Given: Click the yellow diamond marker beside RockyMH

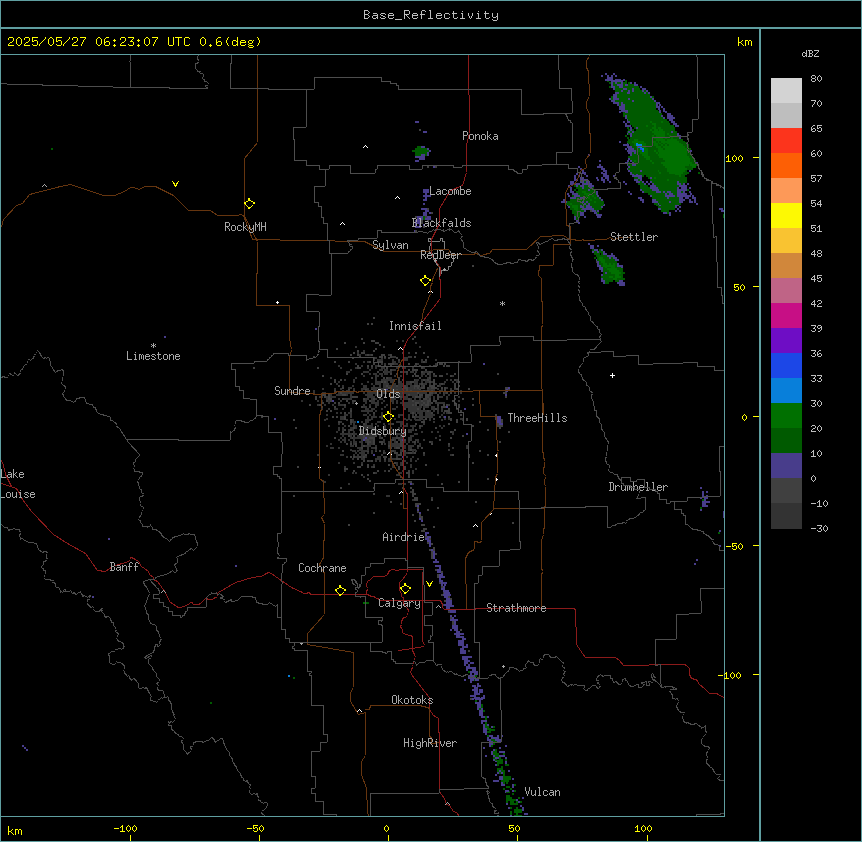Looking at the screenshot, I should [x=249, y=204].
